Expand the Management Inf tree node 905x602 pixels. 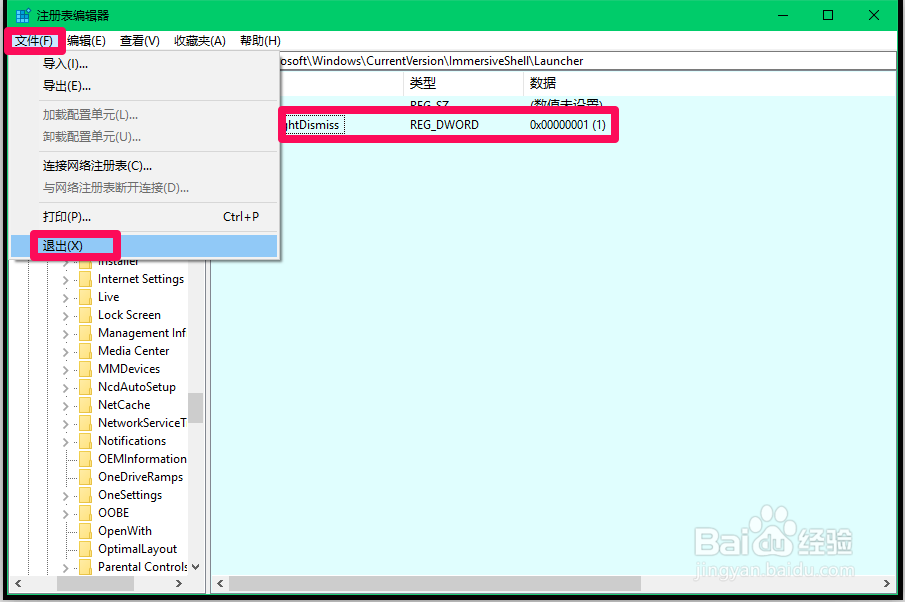coord(65,334)
